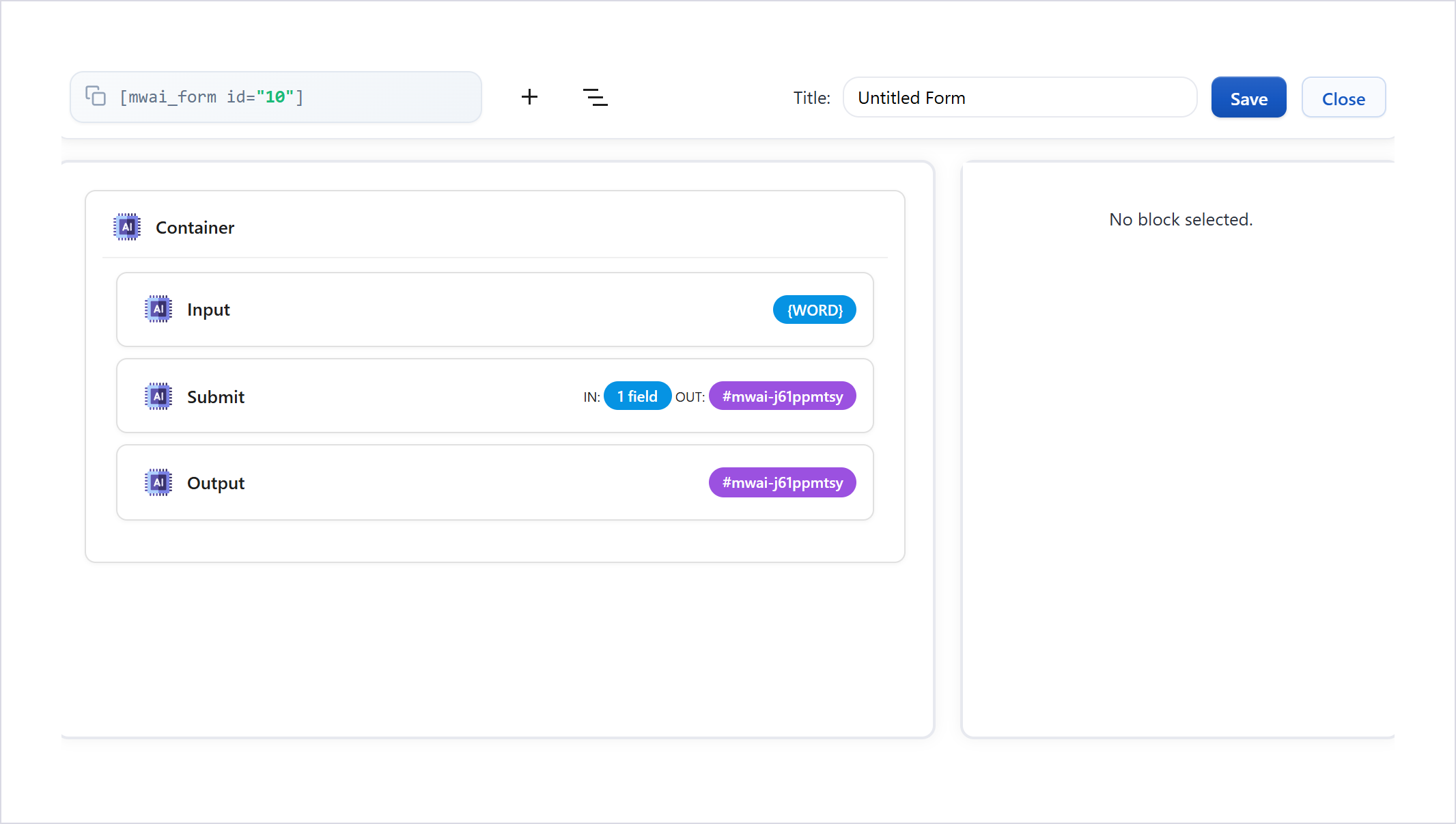Viewport: 1456px width, 824px height.
Task: Click the Input block AI icon
Action: click(x=158, y=309)
